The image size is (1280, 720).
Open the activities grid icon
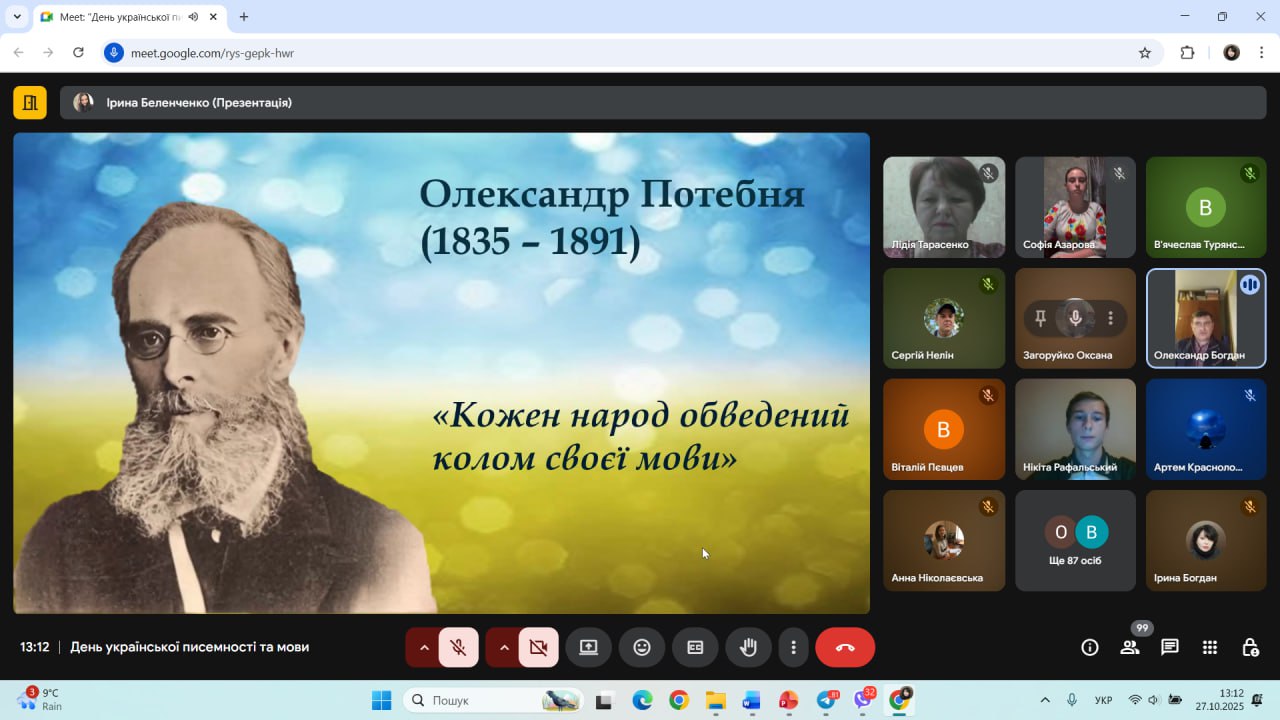[1210, 647]
